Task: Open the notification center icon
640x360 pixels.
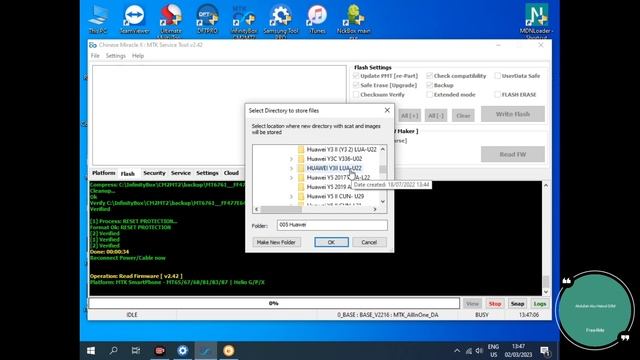Action: click(545, 351)
